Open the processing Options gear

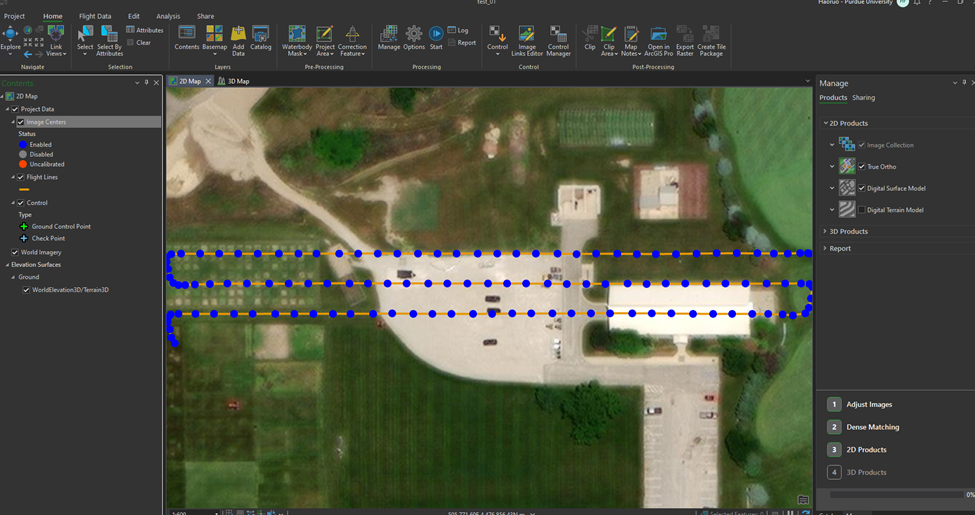pos(414,35)
